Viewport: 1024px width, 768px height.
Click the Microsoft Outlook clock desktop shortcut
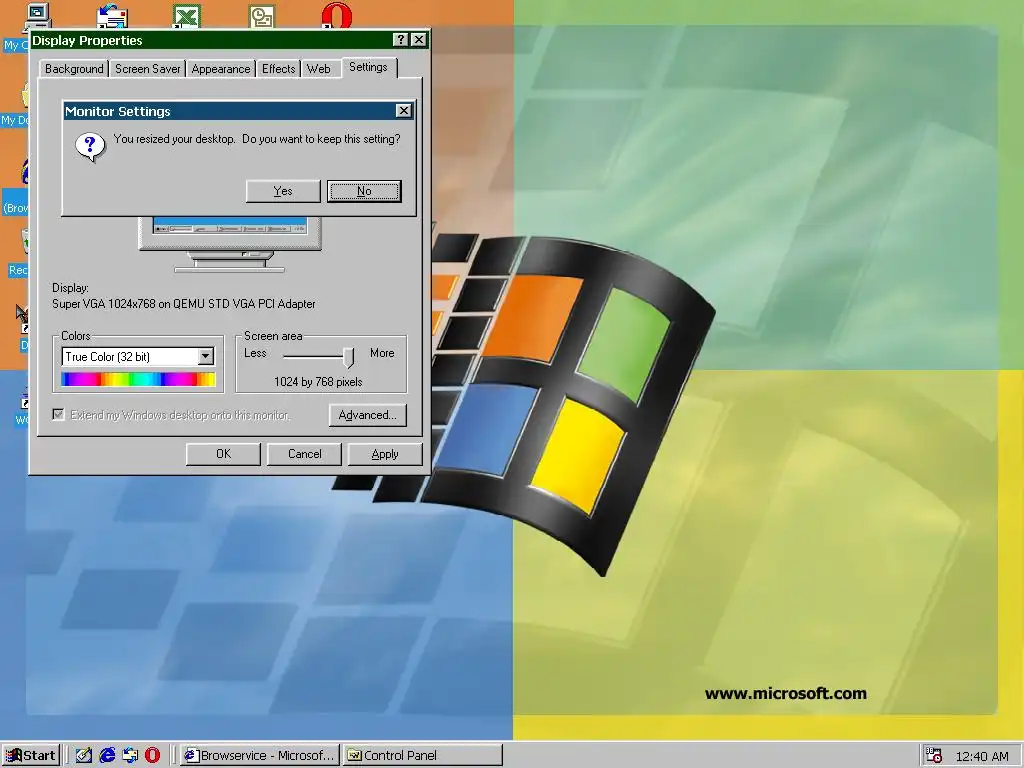[262, 16]
